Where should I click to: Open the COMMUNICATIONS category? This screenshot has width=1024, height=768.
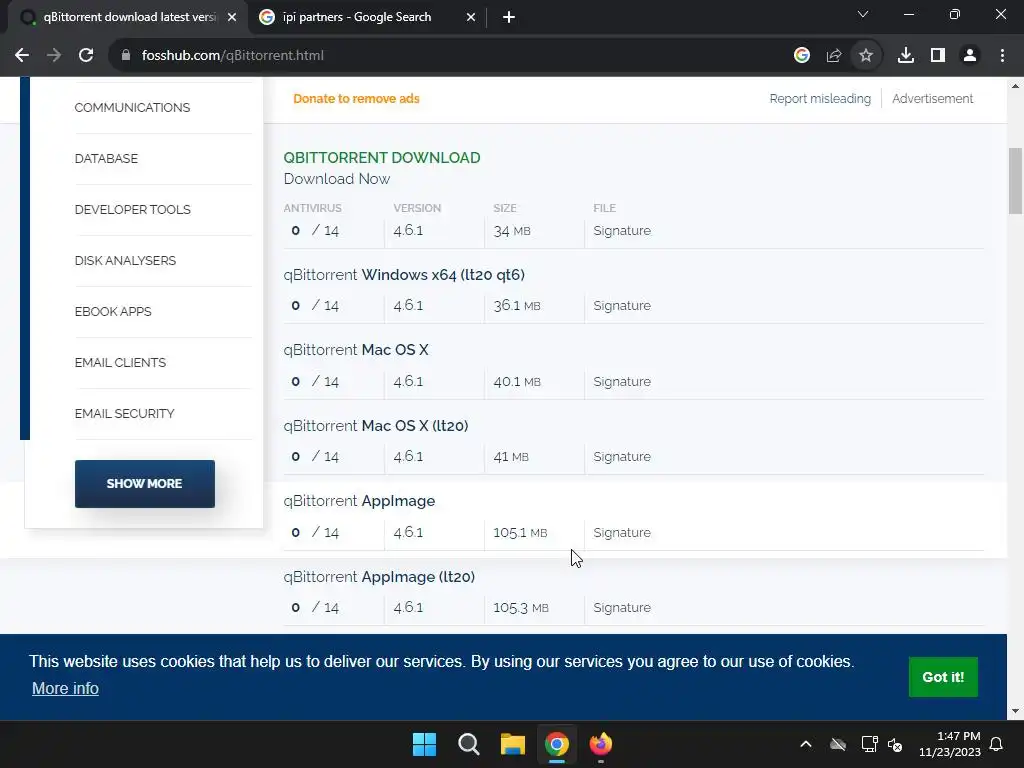[132, 108]
